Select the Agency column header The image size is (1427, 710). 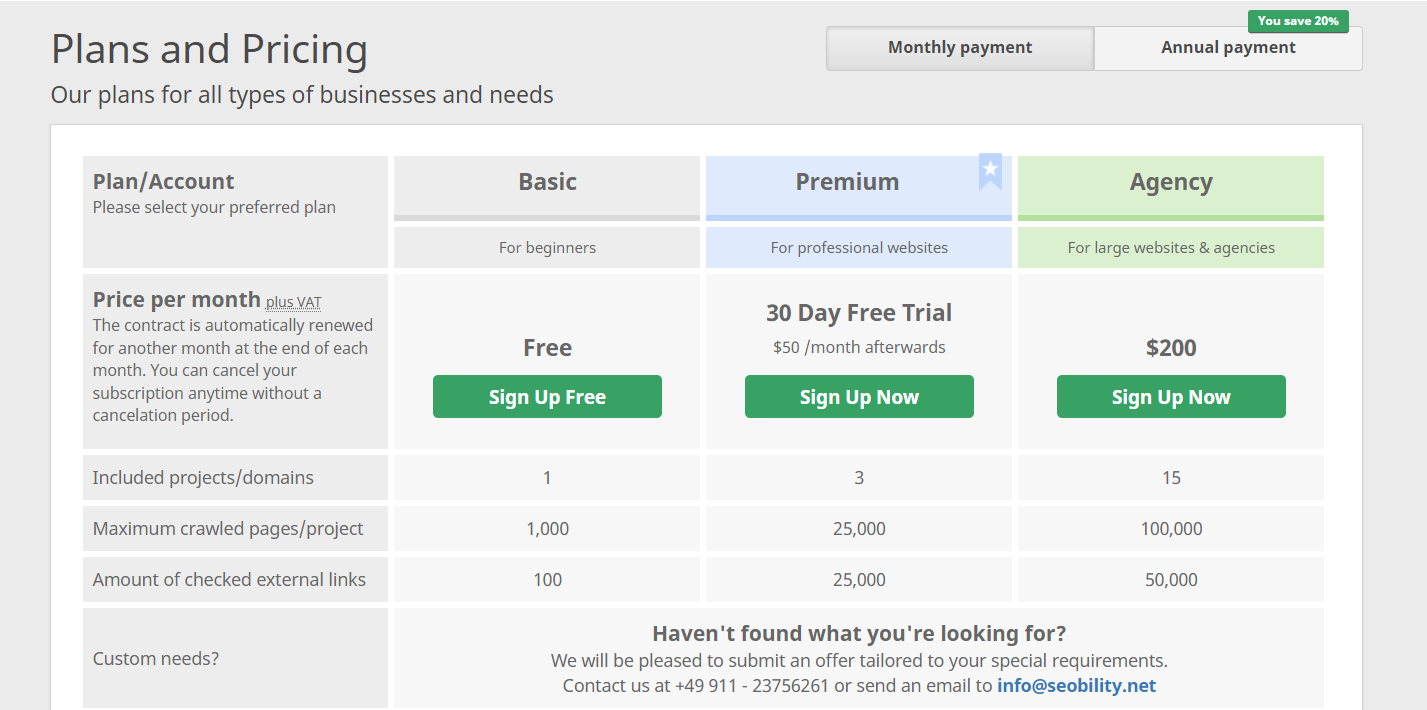tap(1171, 182)
